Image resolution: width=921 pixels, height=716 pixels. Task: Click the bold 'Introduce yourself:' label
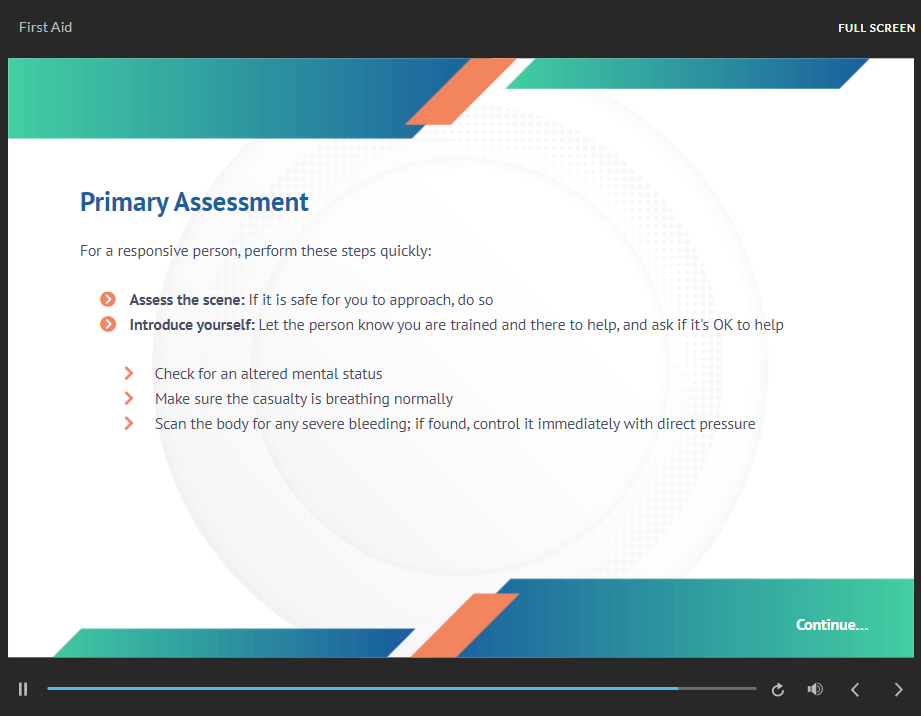[192, 325]
